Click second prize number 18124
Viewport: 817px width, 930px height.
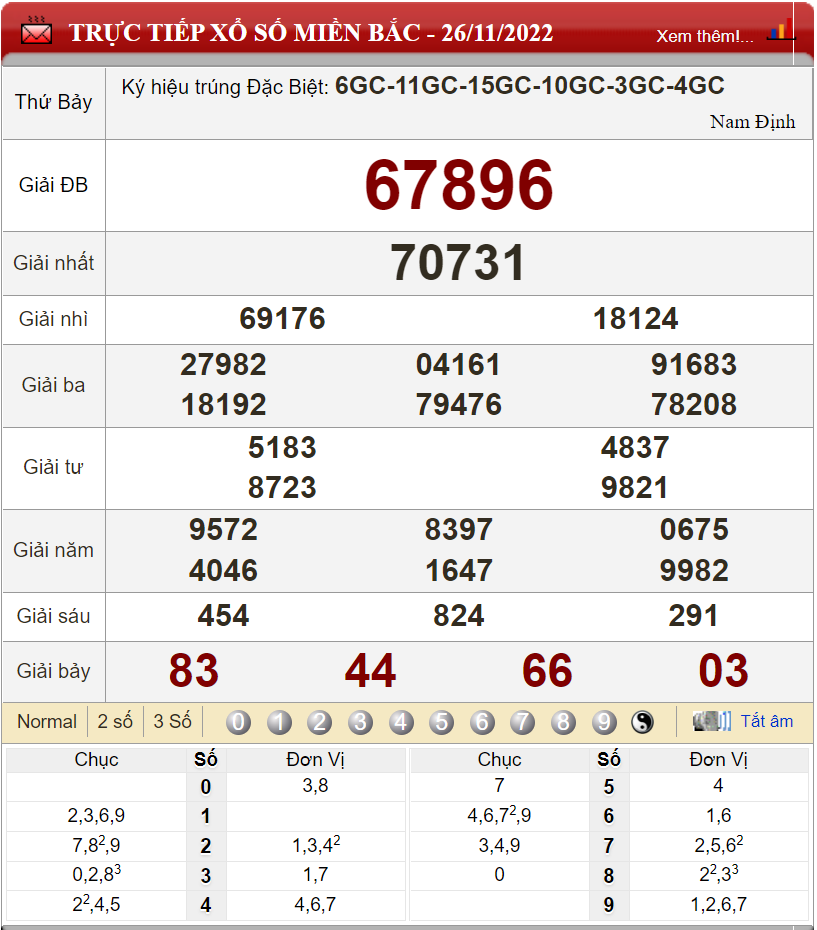click(x=635, y=319)
